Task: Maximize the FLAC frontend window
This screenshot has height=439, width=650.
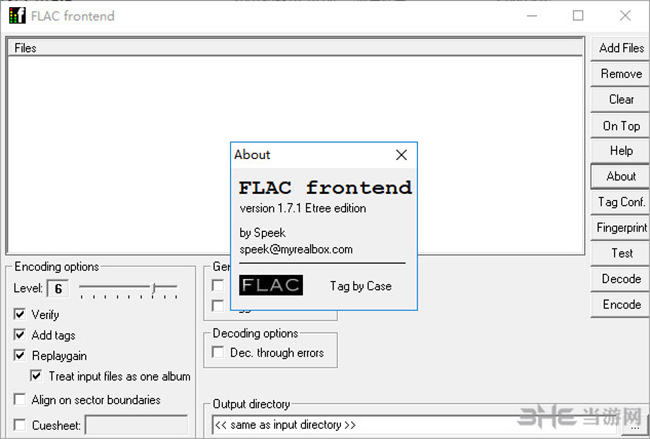Action: coord(578,16)
